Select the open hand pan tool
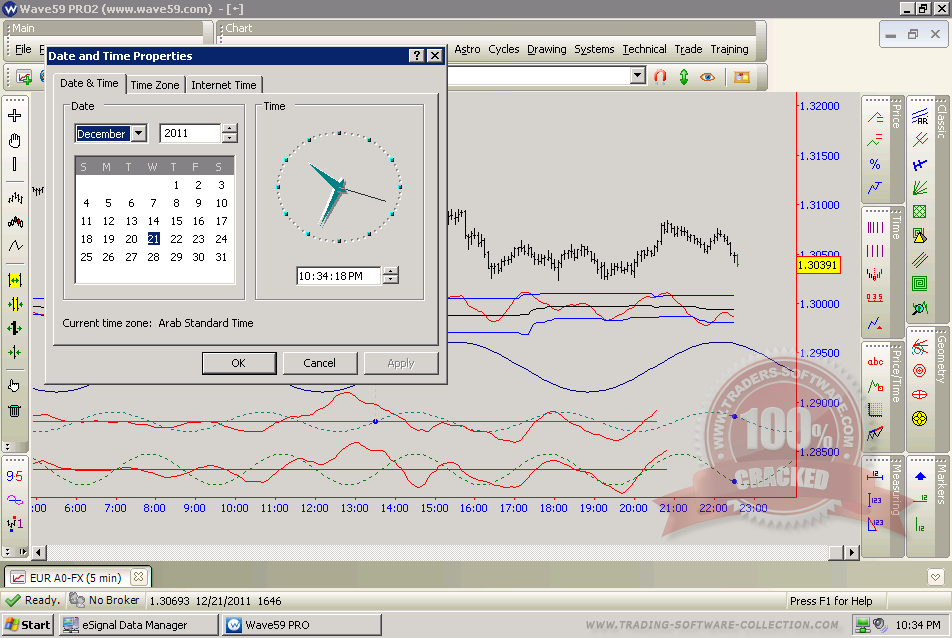 [x=15, y=140]
